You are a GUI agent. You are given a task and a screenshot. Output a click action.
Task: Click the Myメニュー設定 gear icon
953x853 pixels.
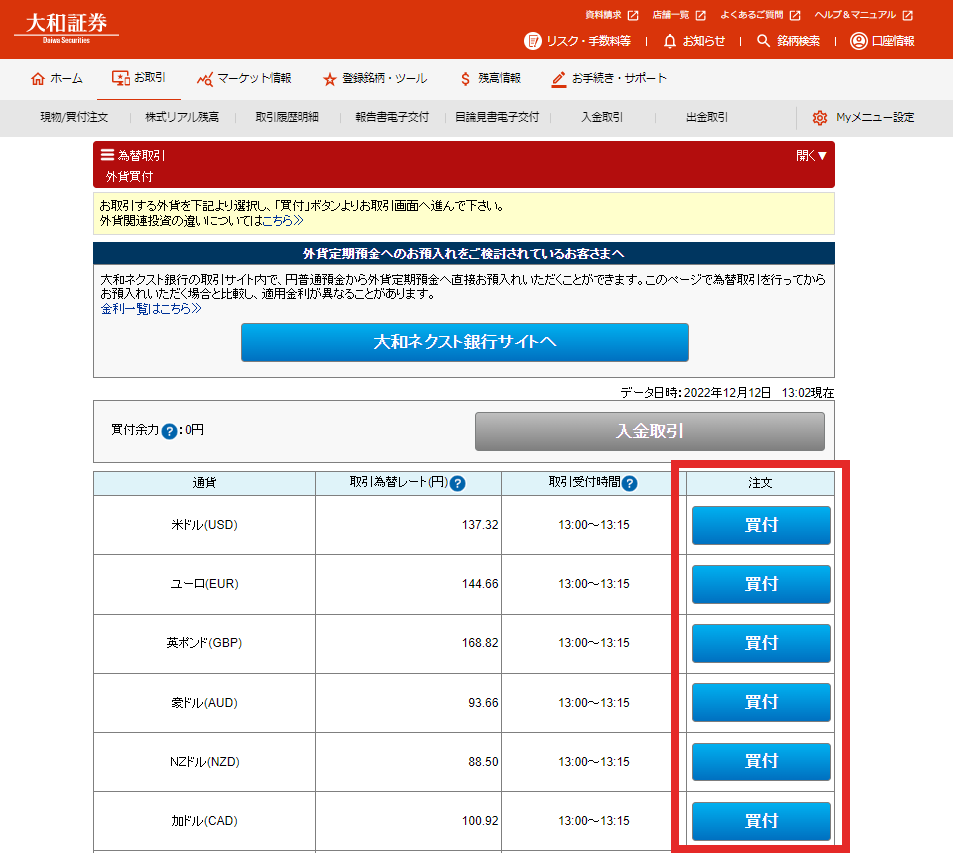[x=819, y=118]
